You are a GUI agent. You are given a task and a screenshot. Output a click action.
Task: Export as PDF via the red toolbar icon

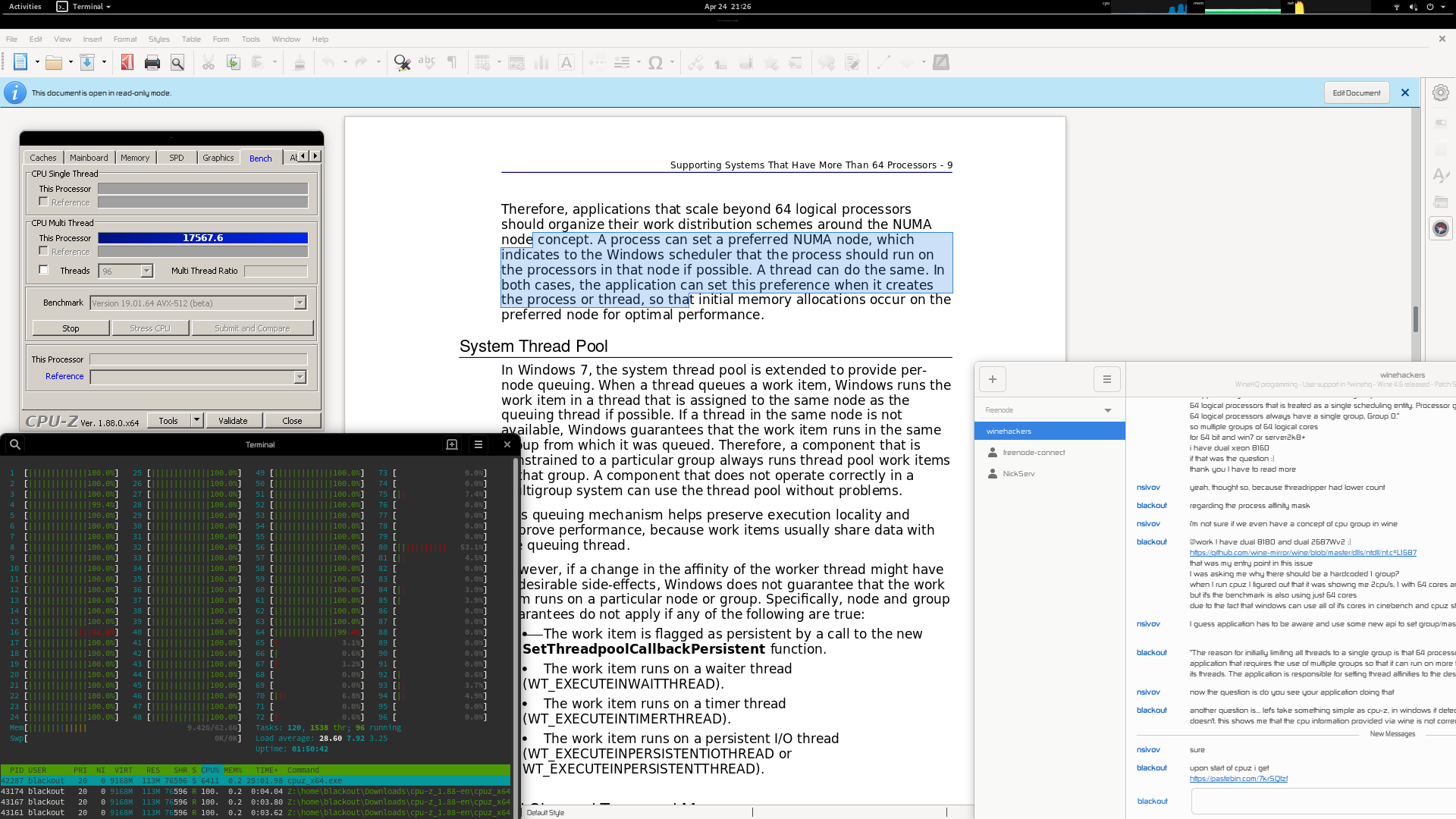pos(127,63)
